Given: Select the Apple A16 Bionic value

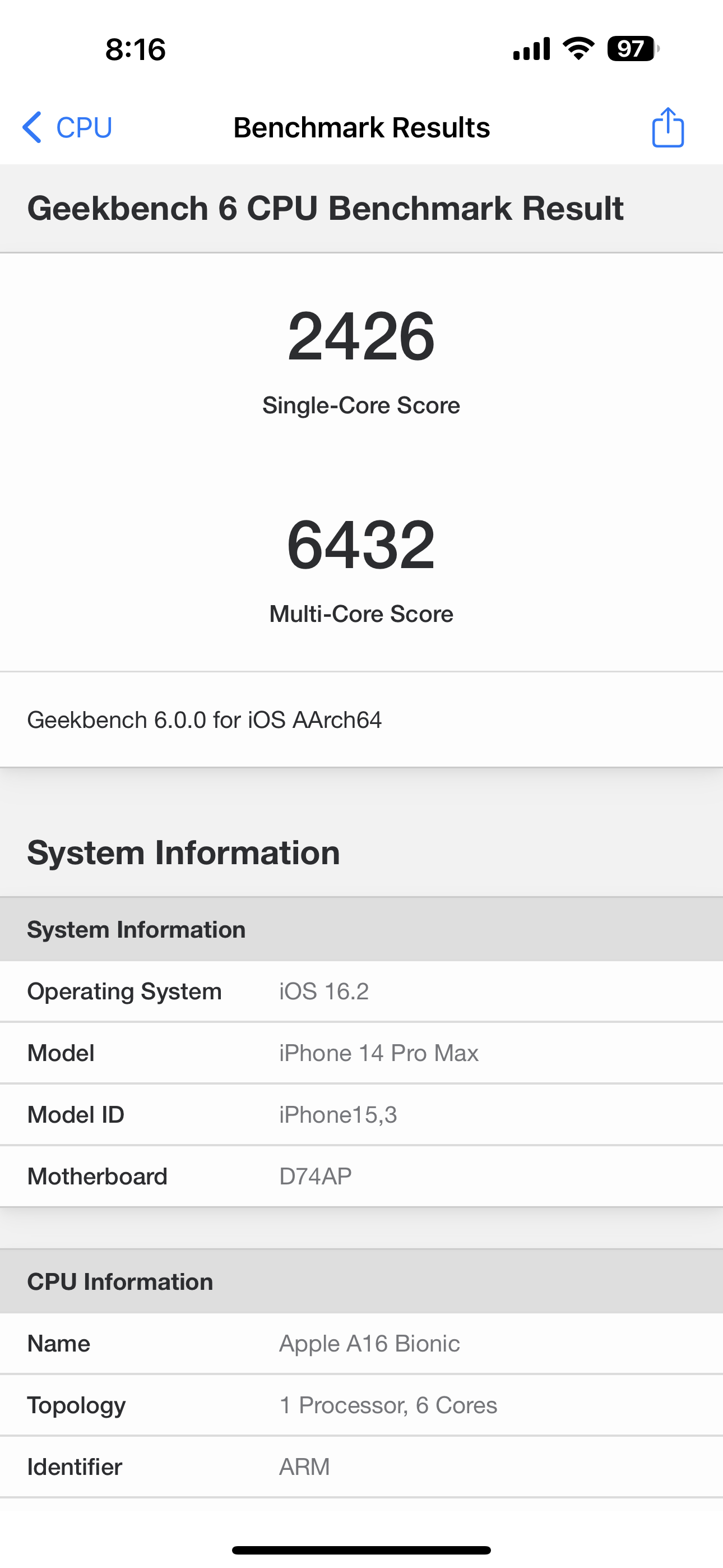Looking at the screenshot, I should coord(369,1344).
